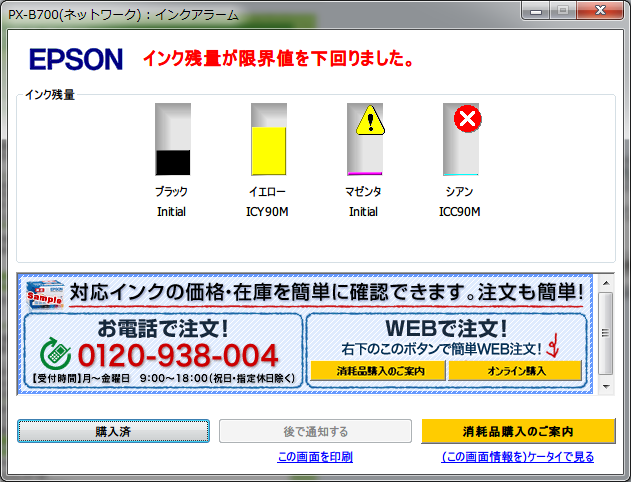Screen dimensions: 631x482
Task: Click the オンライン購入 button in the banner
Action: pyautogui.click(x=516, y=371)
